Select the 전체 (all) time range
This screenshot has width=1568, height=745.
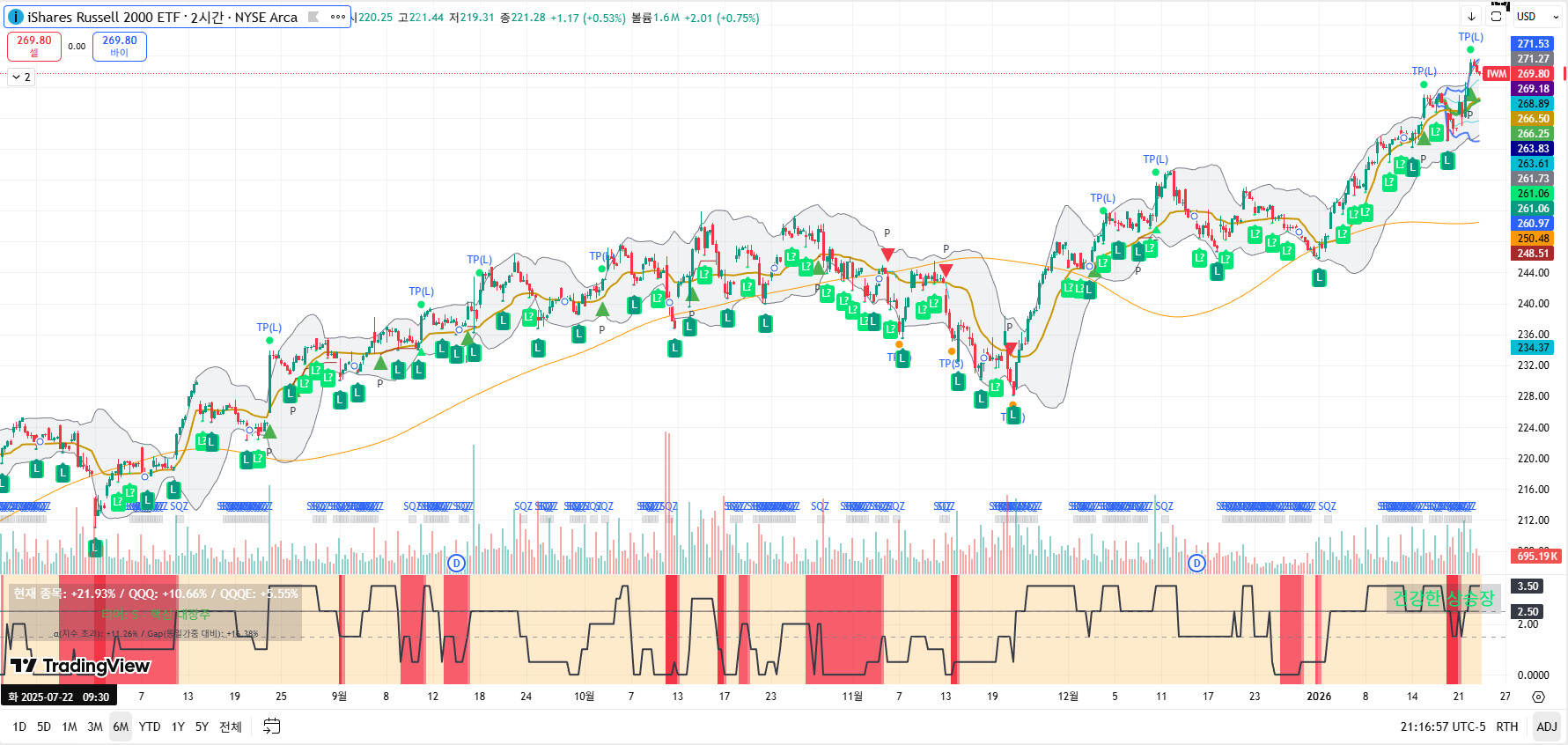tap(231, 727)
